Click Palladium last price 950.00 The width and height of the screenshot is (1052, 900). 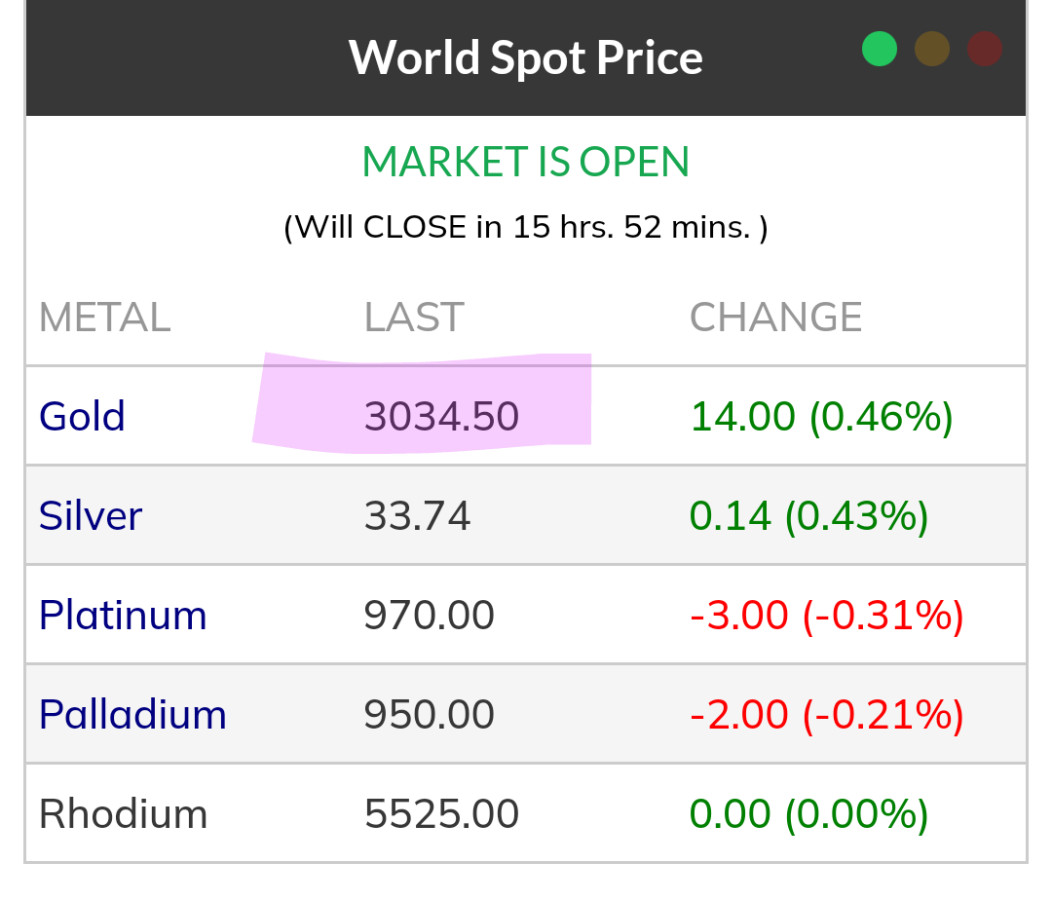pos(428,714)
